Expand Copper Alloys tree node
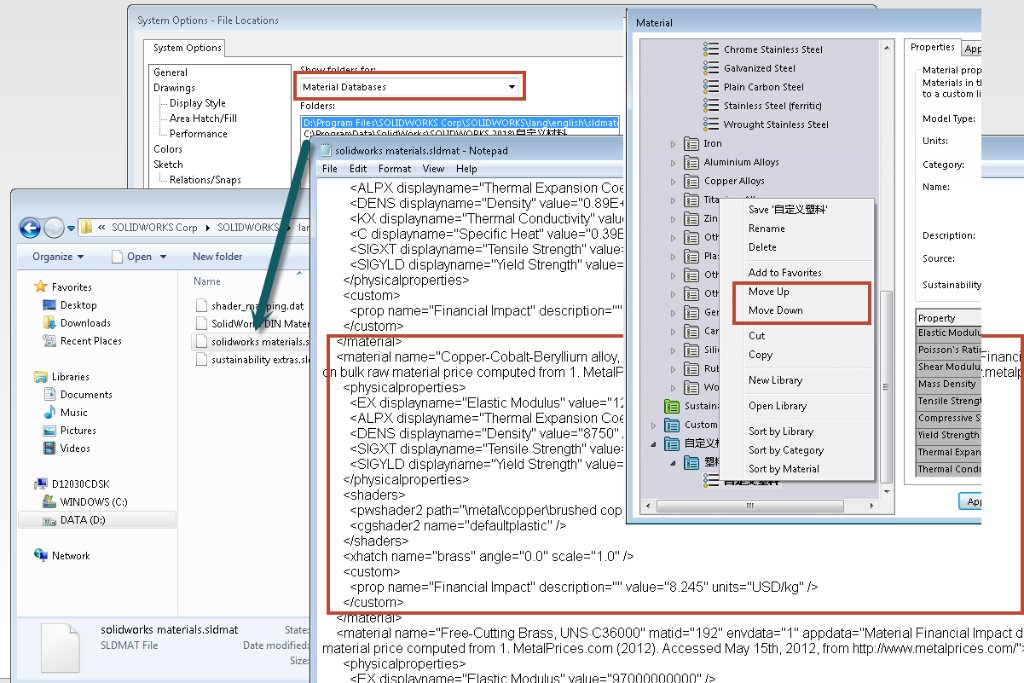 click(x=673, y=182)
